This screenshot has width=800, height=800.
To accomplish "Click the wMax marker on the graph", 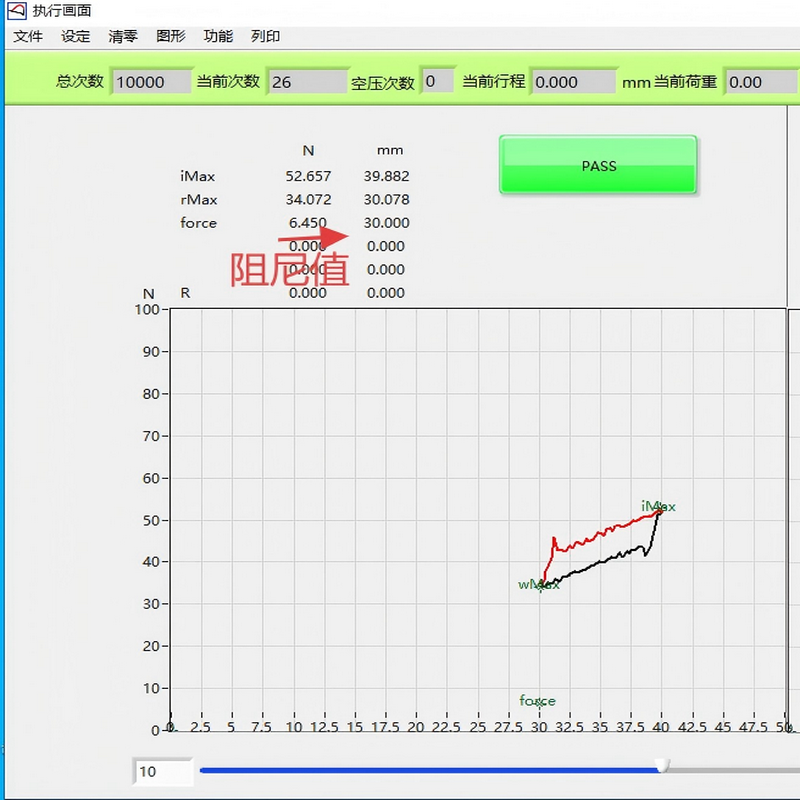I will (541, 585).
